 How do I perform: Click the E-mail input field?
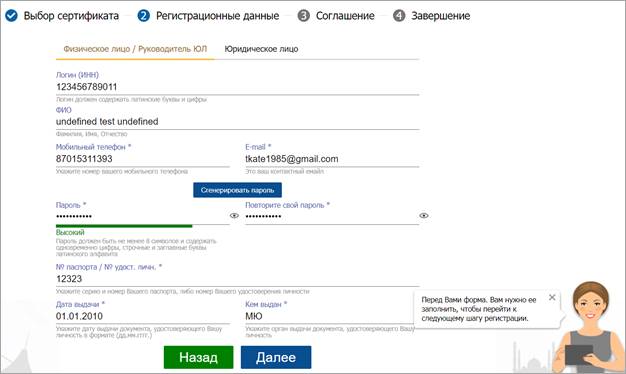coord(332,159)
